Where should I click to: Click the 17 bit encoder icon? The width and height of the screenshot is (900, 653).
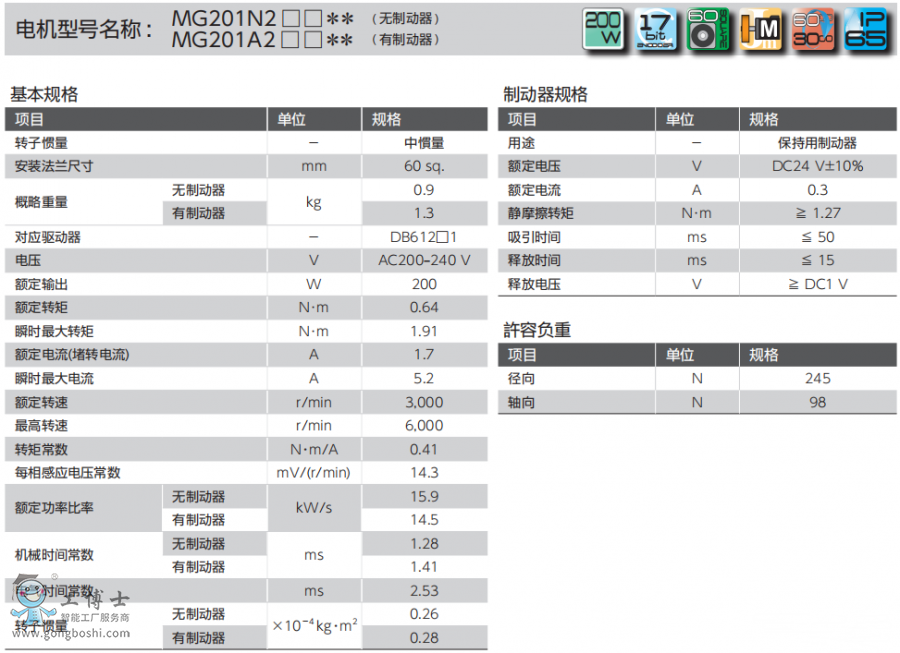655,29
